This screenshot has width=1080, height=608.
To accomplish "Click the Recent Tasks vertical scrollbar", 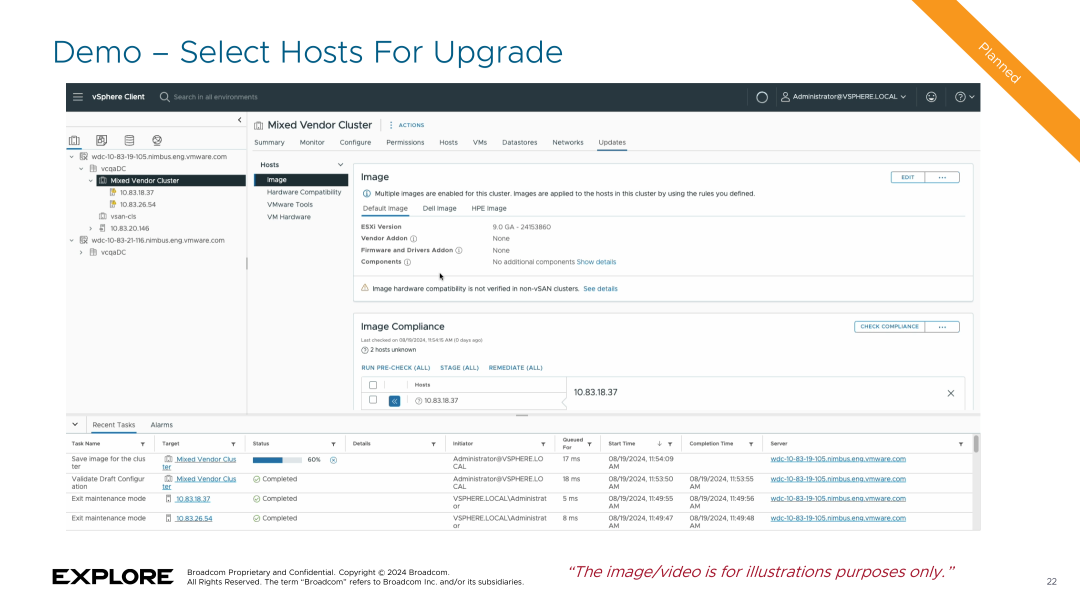I will tap(976, 444).
